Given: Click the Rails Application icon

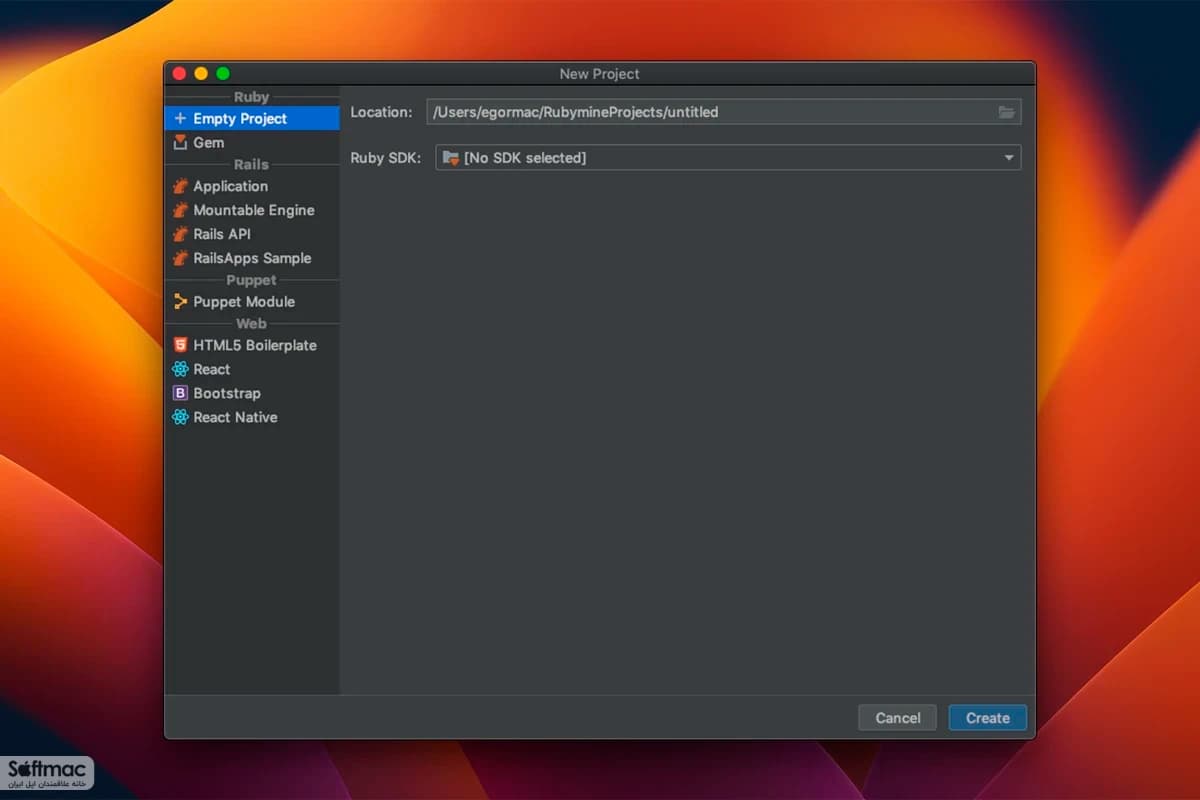Looking at the screenshot, I should click(180, 186).
